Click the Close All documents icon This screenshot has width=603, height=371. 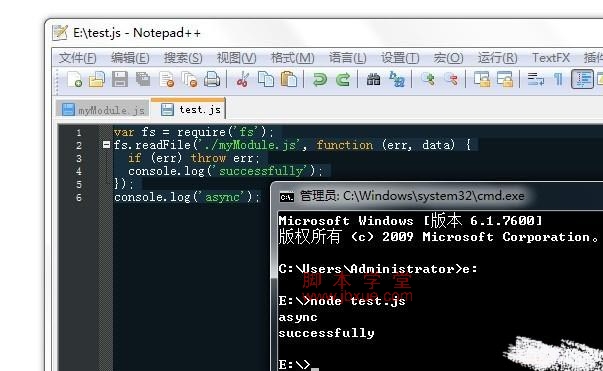(x=189, y=80)
